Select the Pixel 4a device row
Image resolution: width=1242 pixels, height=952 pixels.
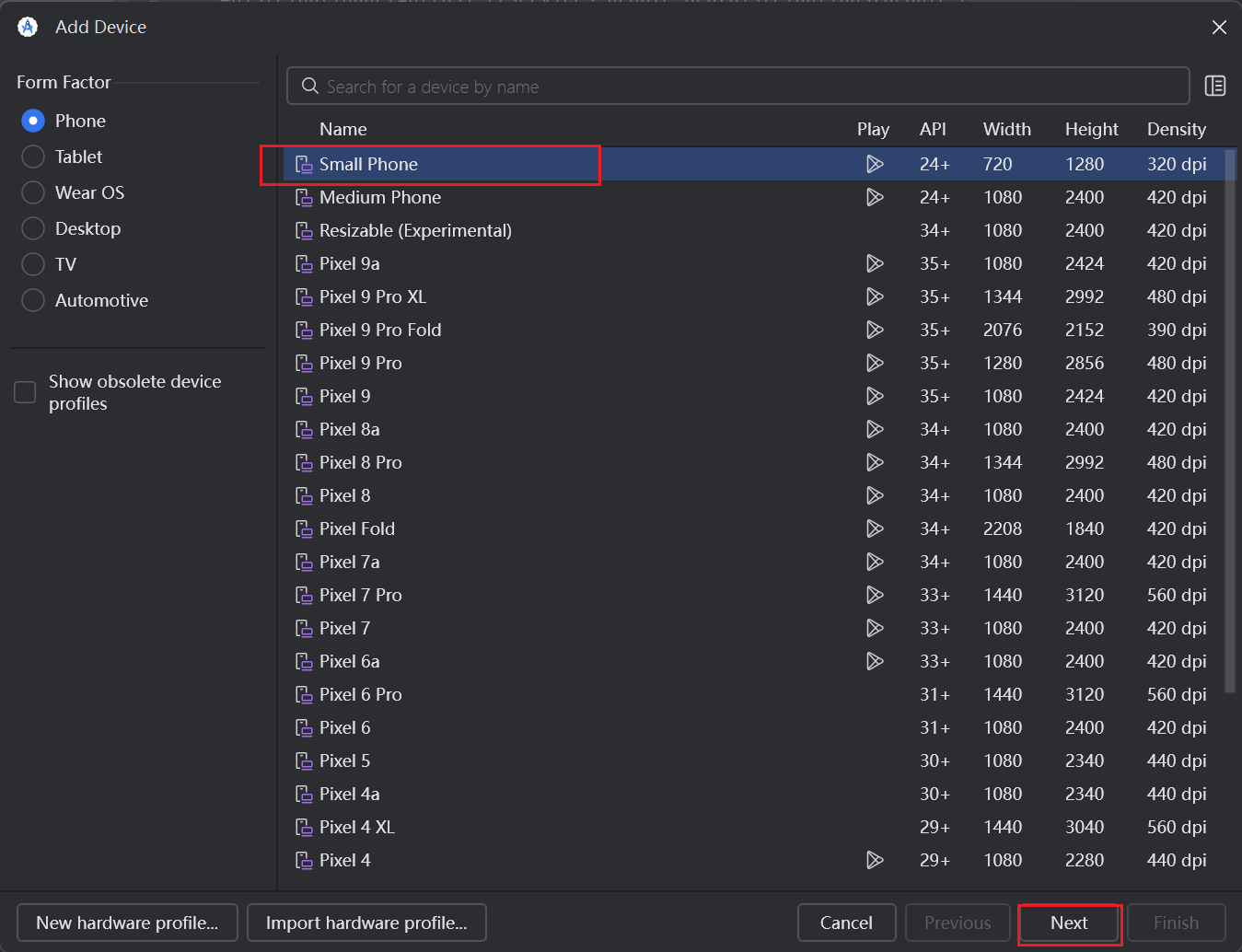(754, 794)
